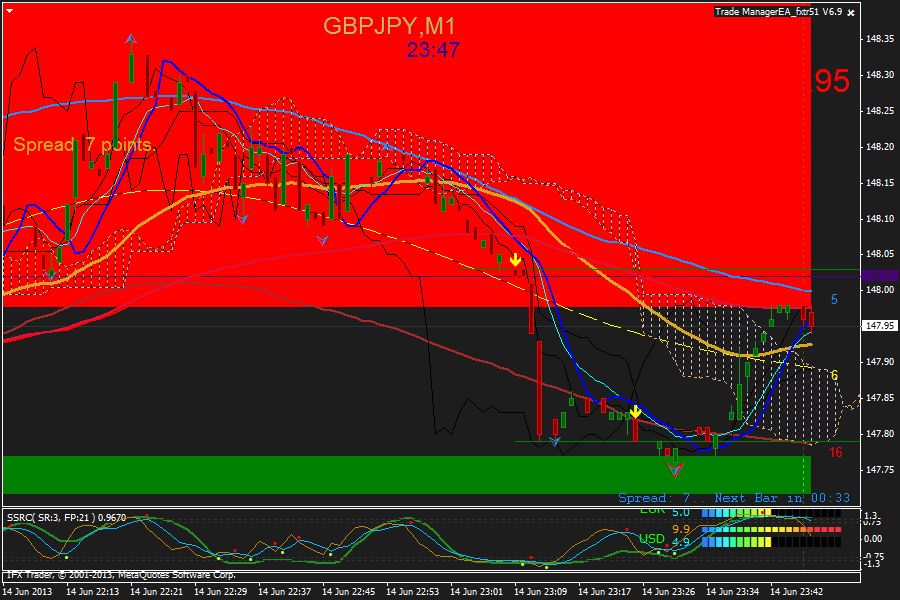The image size is (900, 600).
Task: Click the 148.05 price scale value
Action: (880, 254)
